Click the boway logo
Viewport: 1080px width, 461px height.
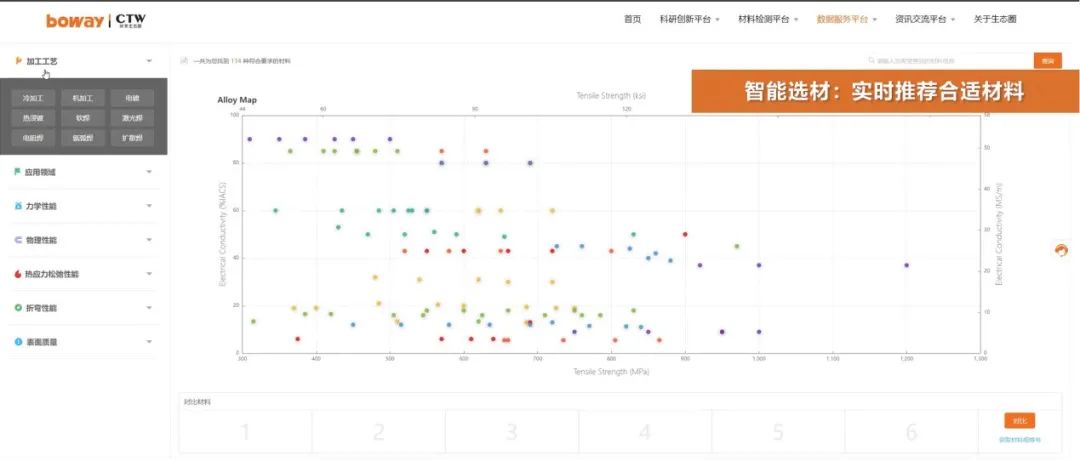(x=74, y=21)
